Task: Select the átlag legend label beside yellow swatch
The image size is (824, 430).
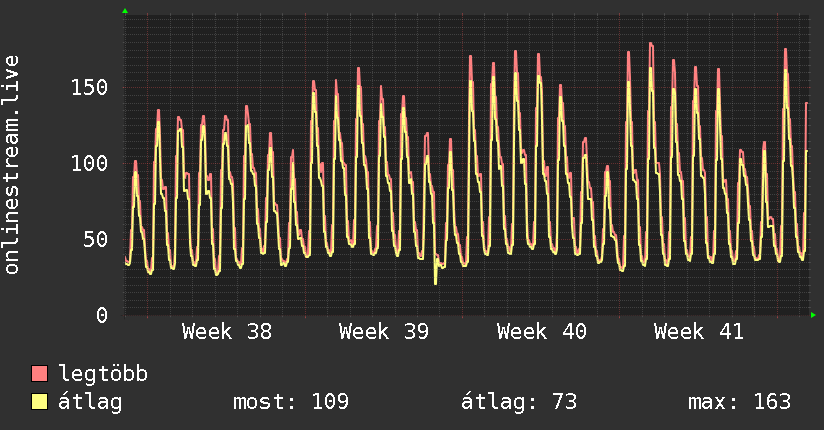Action: [90, 402]
